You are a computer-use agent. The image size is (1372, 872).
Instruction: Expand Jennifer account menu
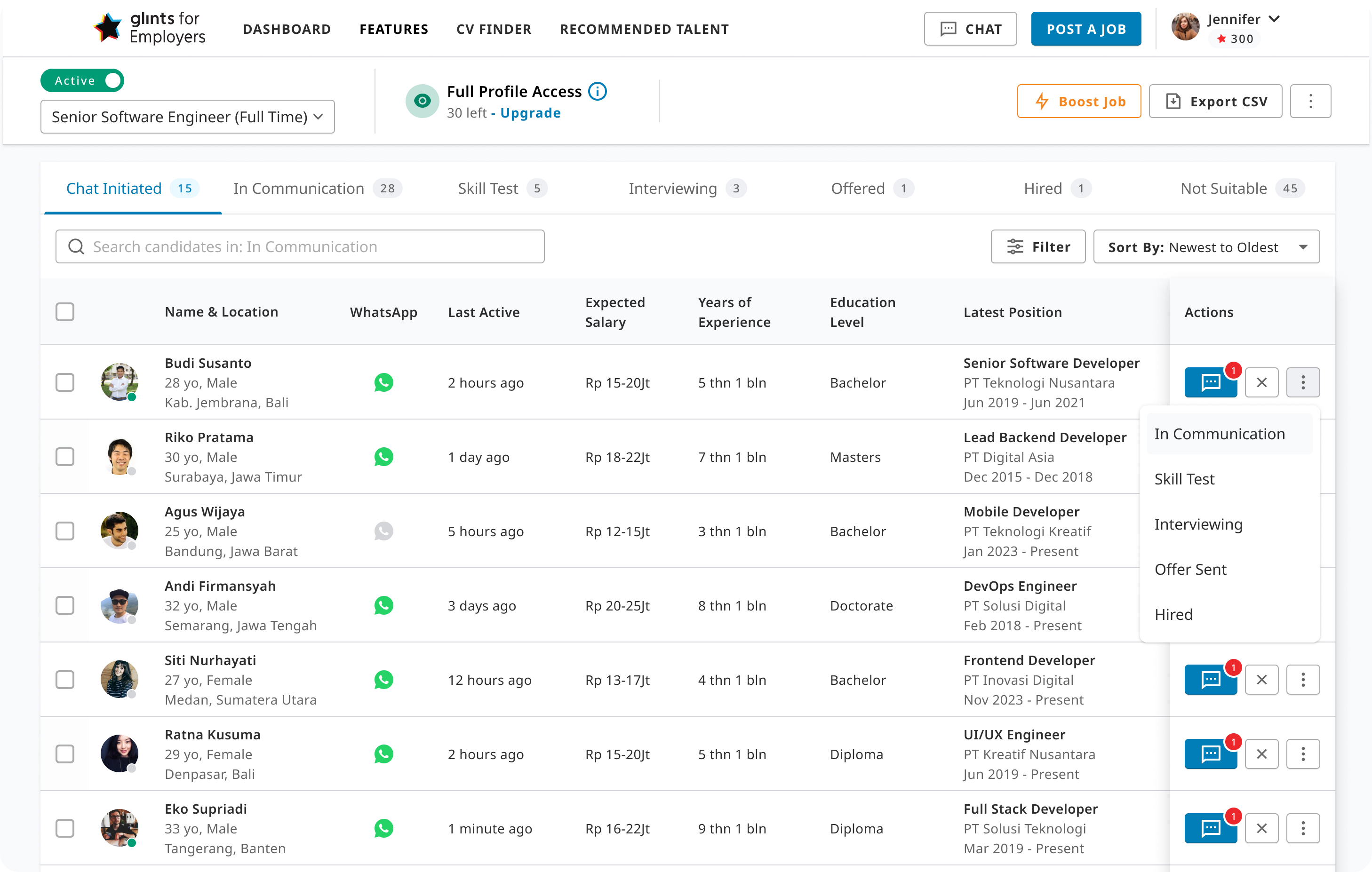pos(1274,19)
